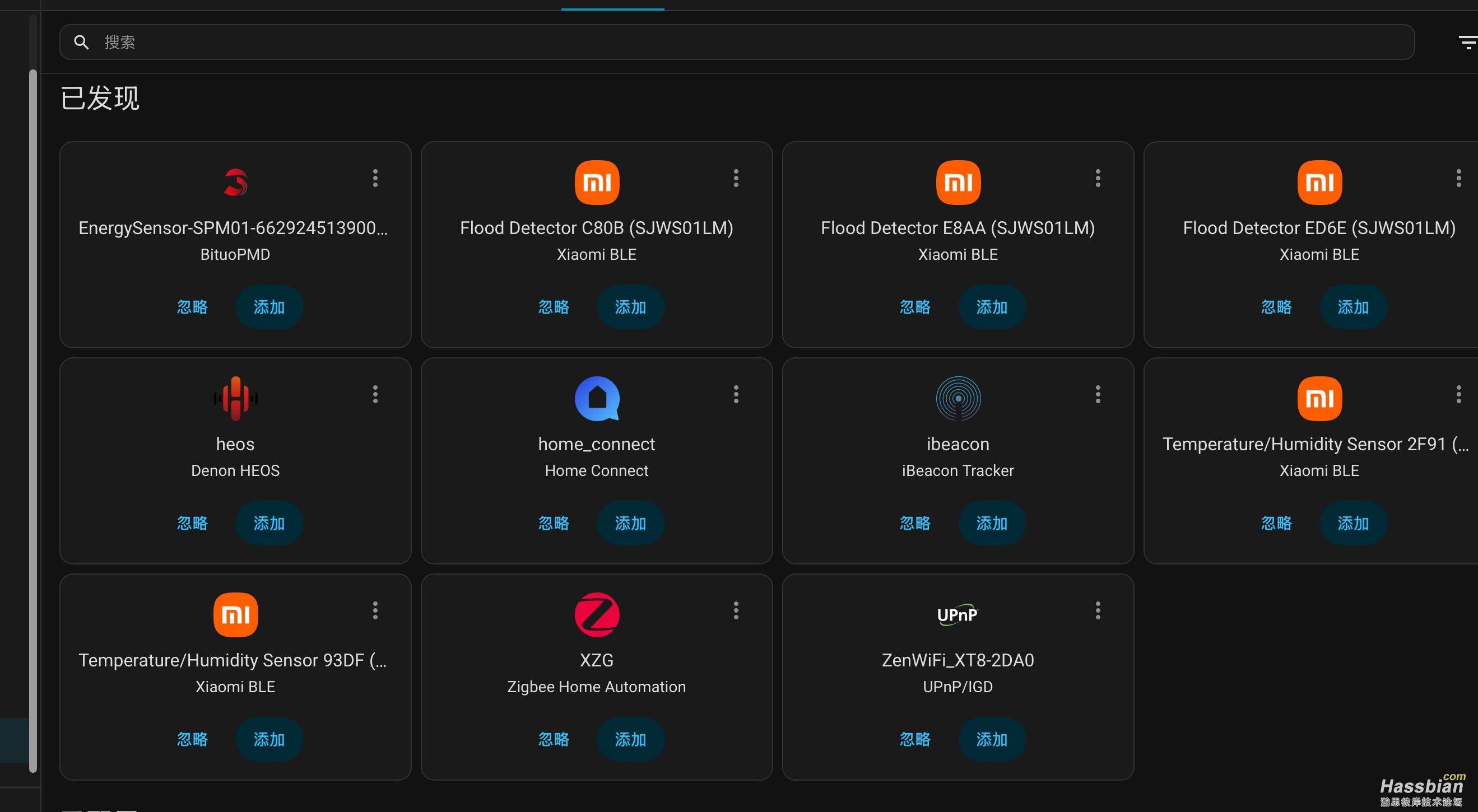Image resolution: width=1478 pixels, height=812 pixels.
Task: Click the BituoPMD EnergySensor logo icon
Action: pyautogui.click(x=235, y=183)
